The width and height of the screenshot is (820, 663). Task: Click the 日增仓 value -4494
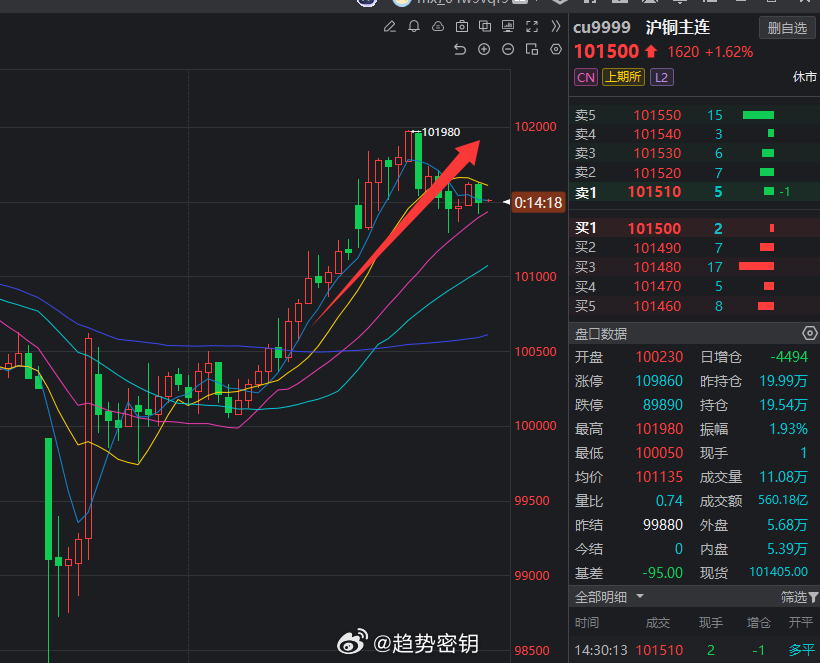[789, 357]
